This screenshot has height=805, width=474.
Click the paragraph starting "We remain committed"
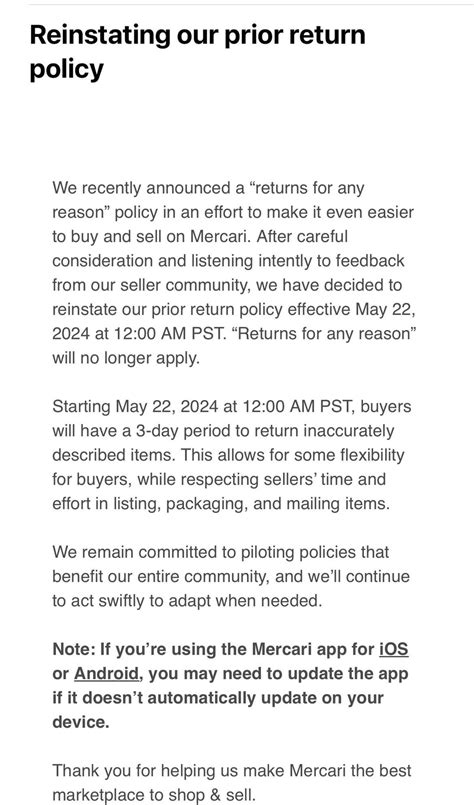coord(231,576)
